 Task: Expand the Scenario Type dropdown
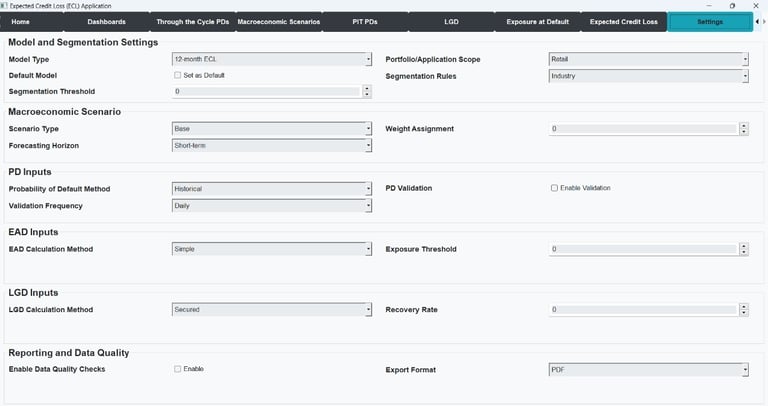pyautogui.click(x=271, y=129)
